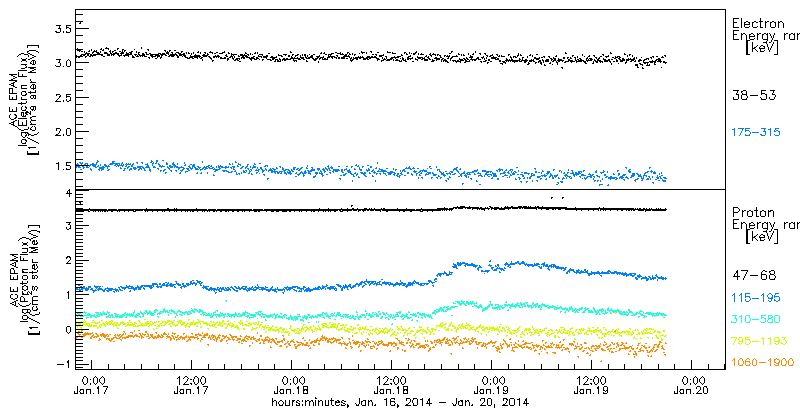Image resolution: width=800 pixels, height=410 pixels.
Task: Click the 0:00 Jan.17 time tick label
Action: 93,386
